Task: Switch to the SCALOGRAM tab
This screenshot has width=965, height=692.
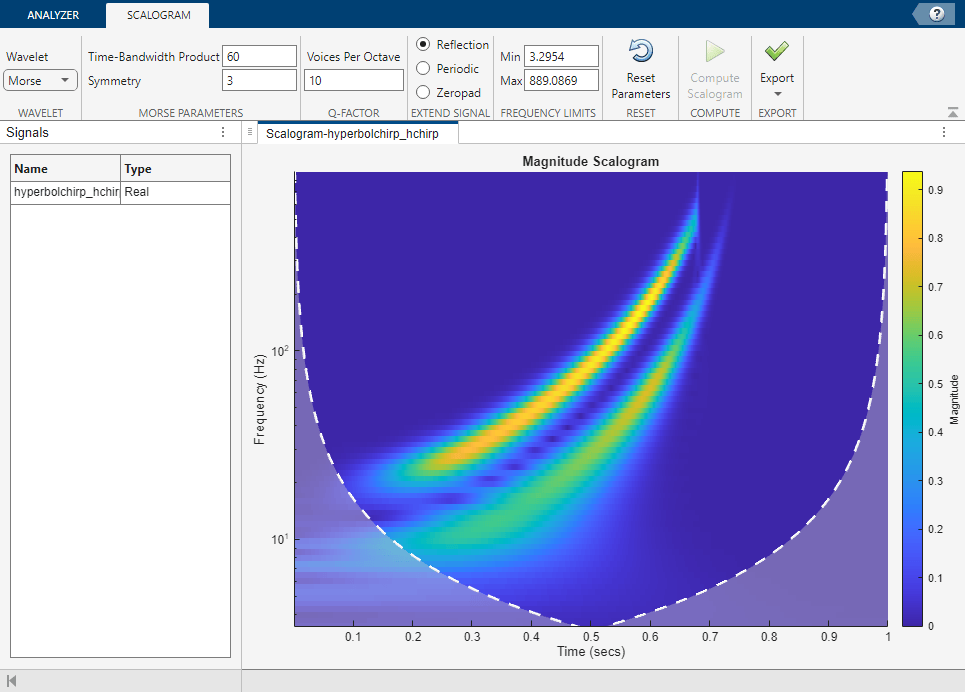Action: pyautogui.click(x=158, y=15)
